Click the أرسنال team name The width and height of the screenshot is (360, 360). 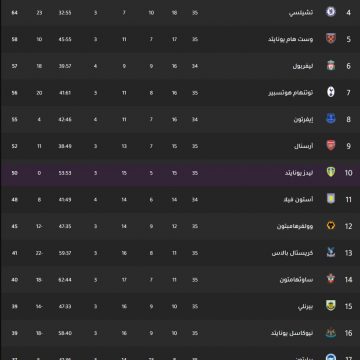[x=303, y=146]
